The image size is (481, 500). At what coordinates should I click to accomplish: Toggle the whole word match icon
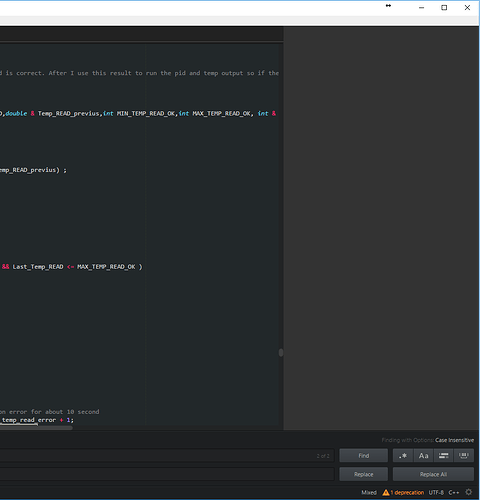(464, 455)
